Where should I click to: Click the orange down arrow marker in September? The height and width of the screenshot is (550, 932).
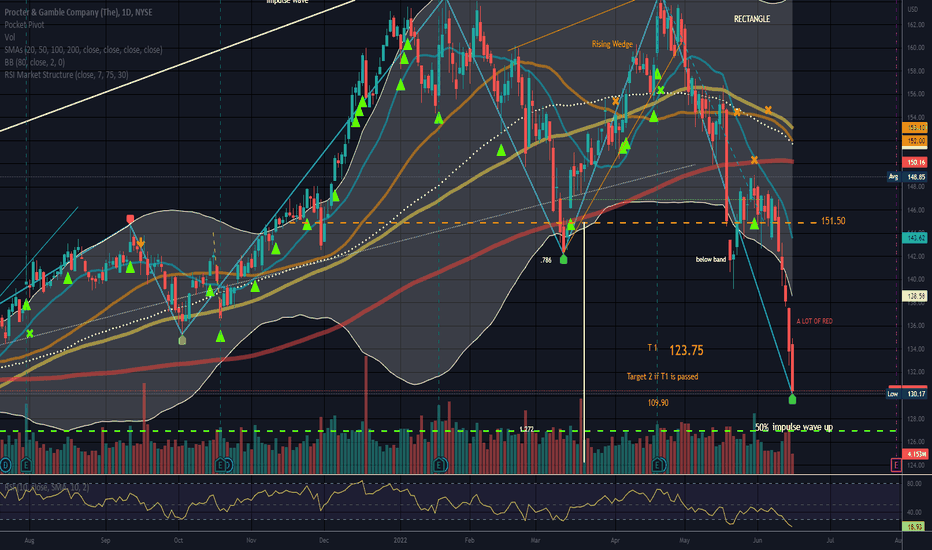pos(140,243)
